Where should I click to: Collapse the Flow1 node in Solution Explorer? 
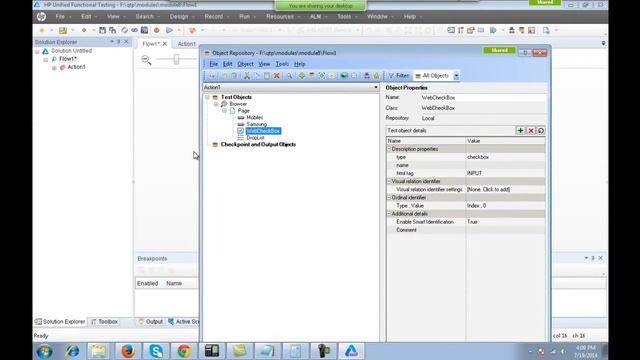click(x=46, y=60)
